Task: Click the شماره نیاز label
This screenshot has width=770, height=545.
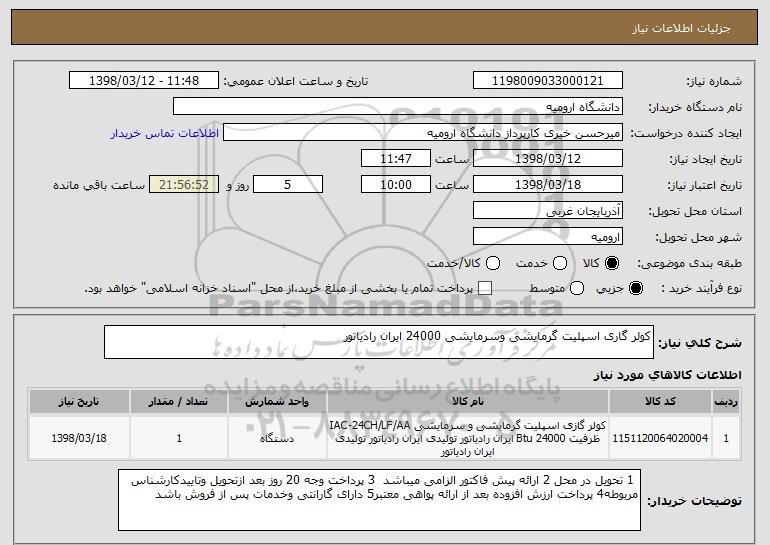Action: pos(714,81)
